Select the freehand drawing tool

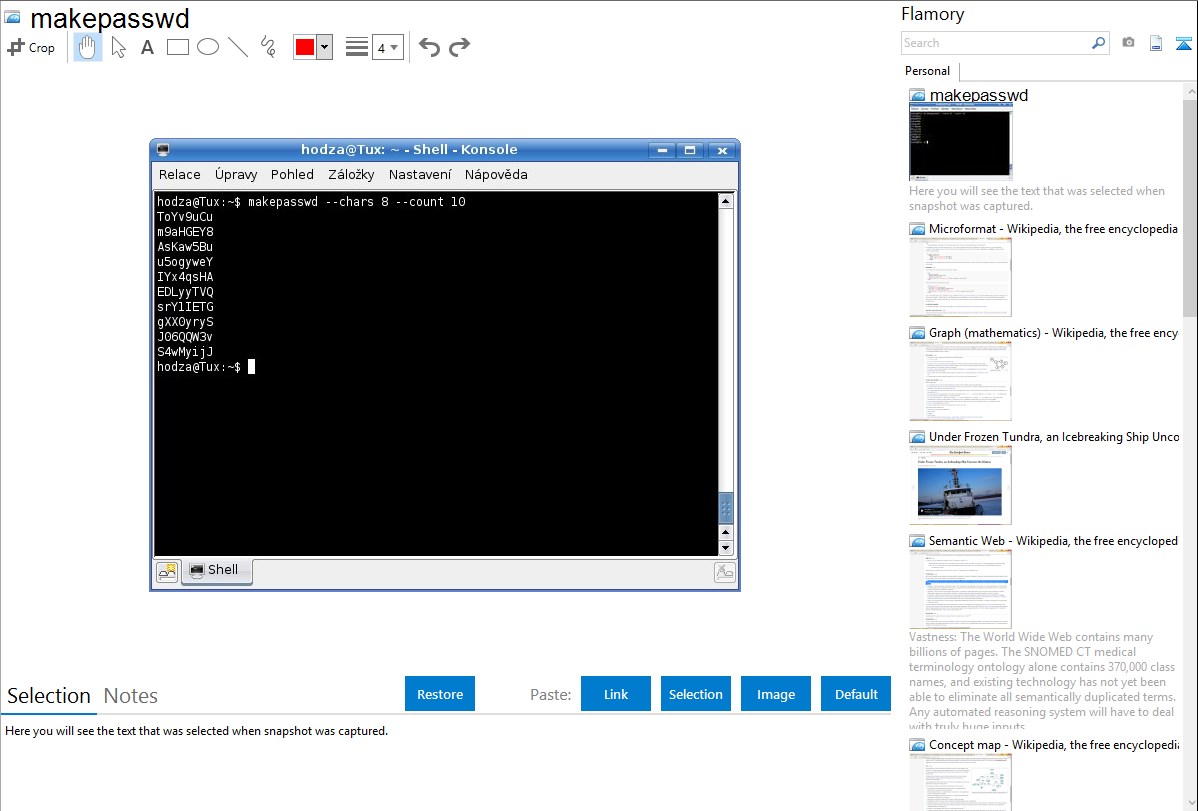click(x=268, y=47)
